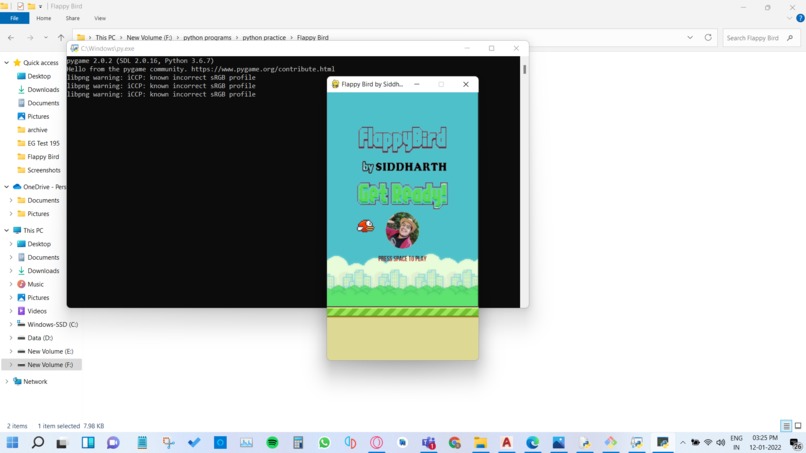The height and width of the screenshot is (453, 806).
Task: Expand the Network tree node
Action: pyautogui.click(x=7, y=382)
